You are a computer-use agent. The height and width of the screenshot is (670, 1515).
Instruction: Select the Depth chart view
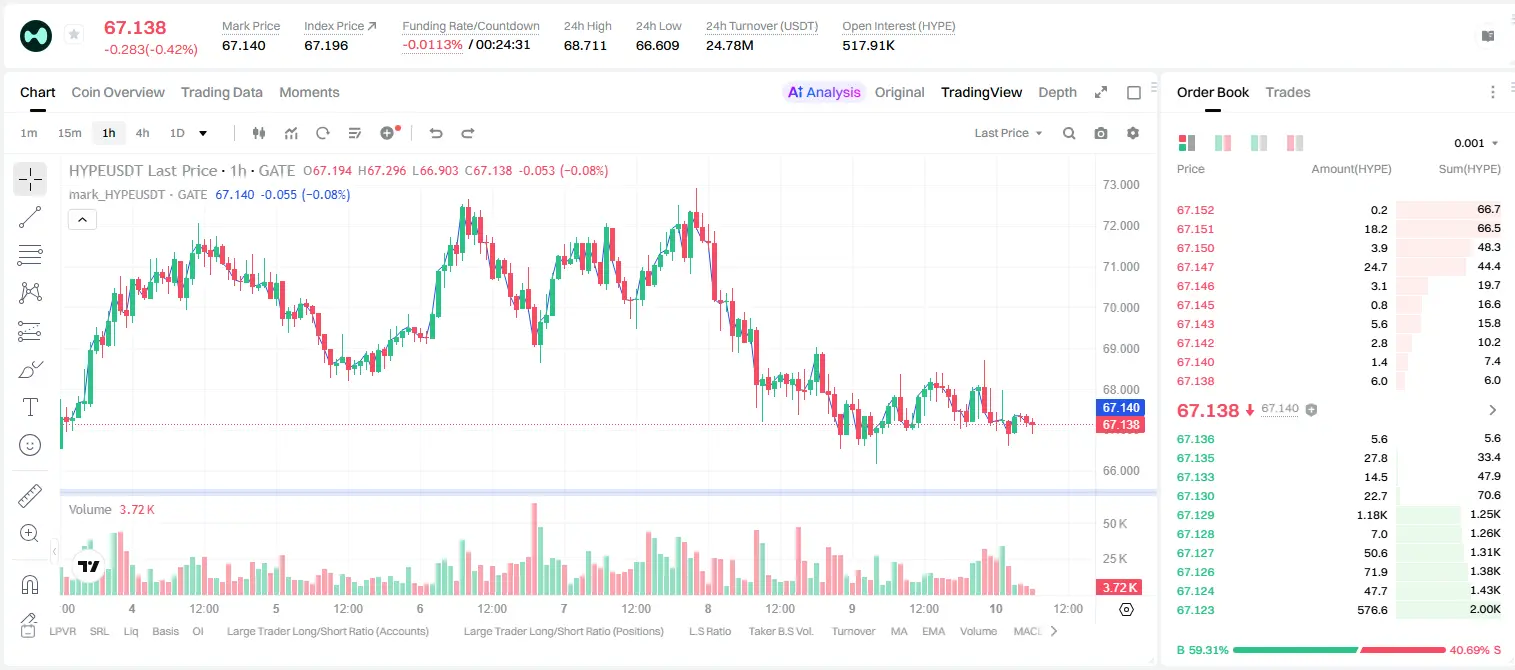click(x=1057, y=92)
